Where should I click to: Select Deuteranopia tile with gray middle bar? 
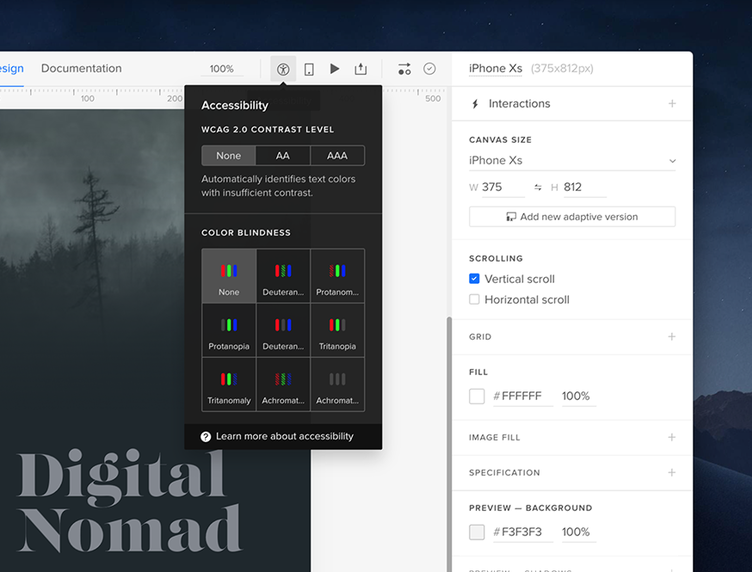(x=283, y=330)
